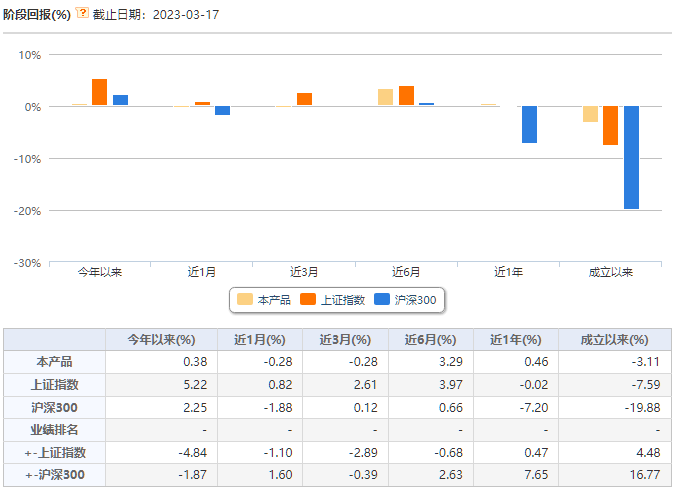
Task: Click the question mark help icon
Action: [x=82, y=12]
